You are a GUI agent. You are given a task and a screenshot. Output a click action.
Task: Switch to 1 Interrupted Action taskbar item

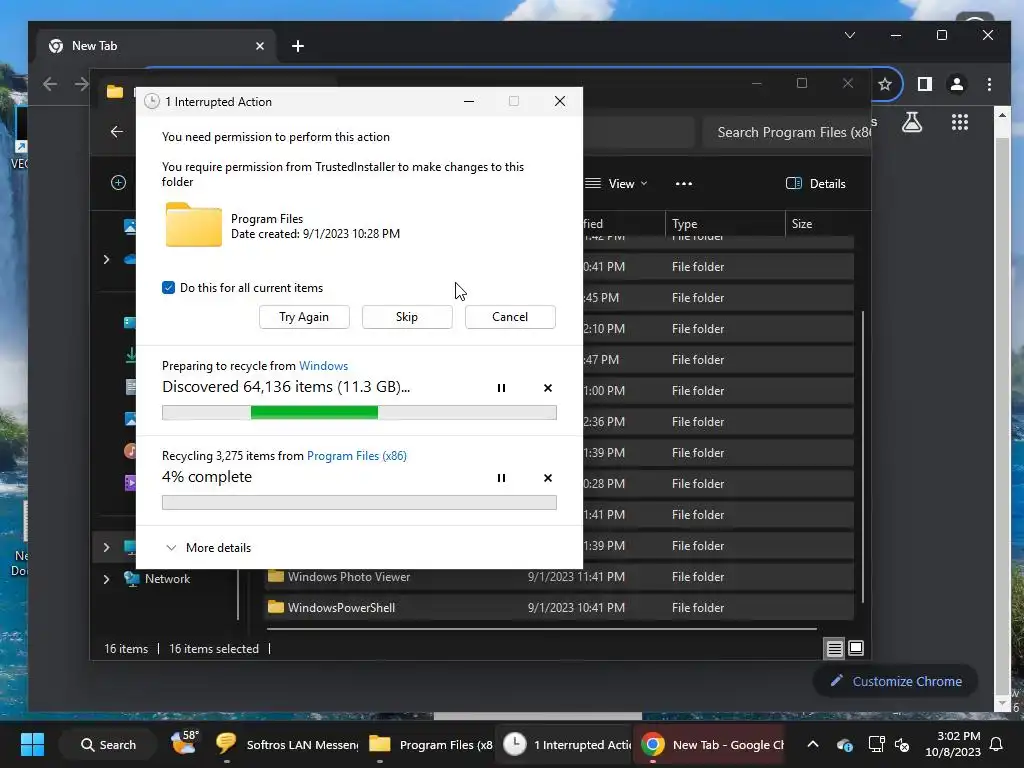[x=567, y=744]
